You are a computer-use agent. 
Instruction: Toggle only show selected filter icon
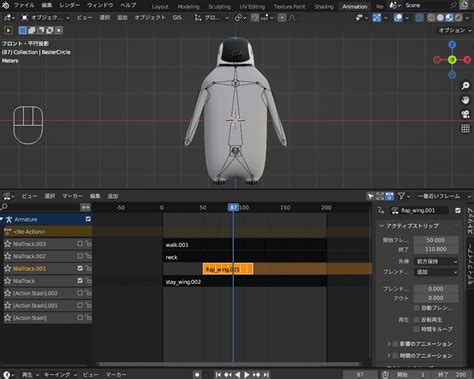[x=370, y=196]
